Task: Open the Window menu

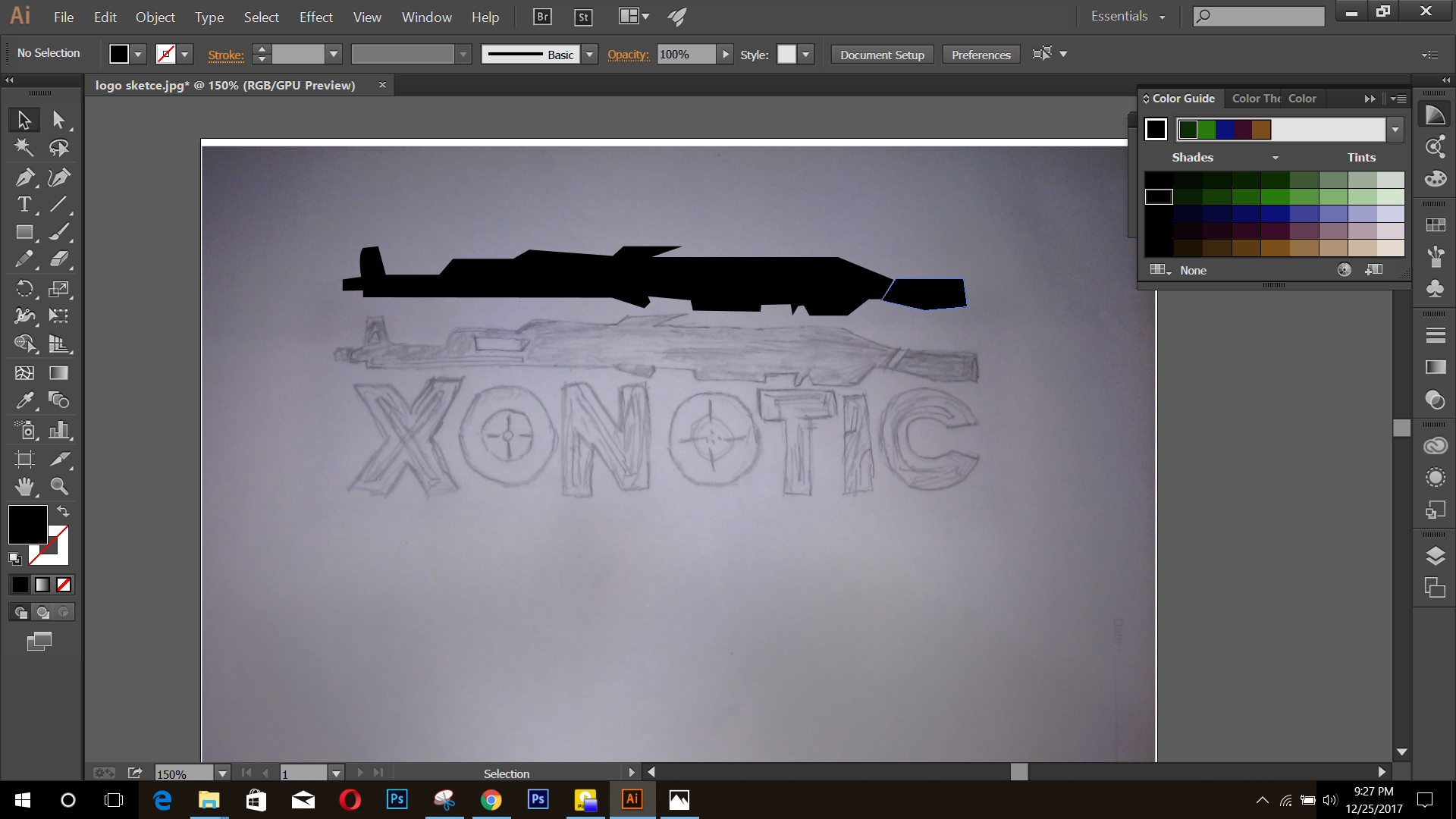Action: pyautogui.click(x=426, y=17)
